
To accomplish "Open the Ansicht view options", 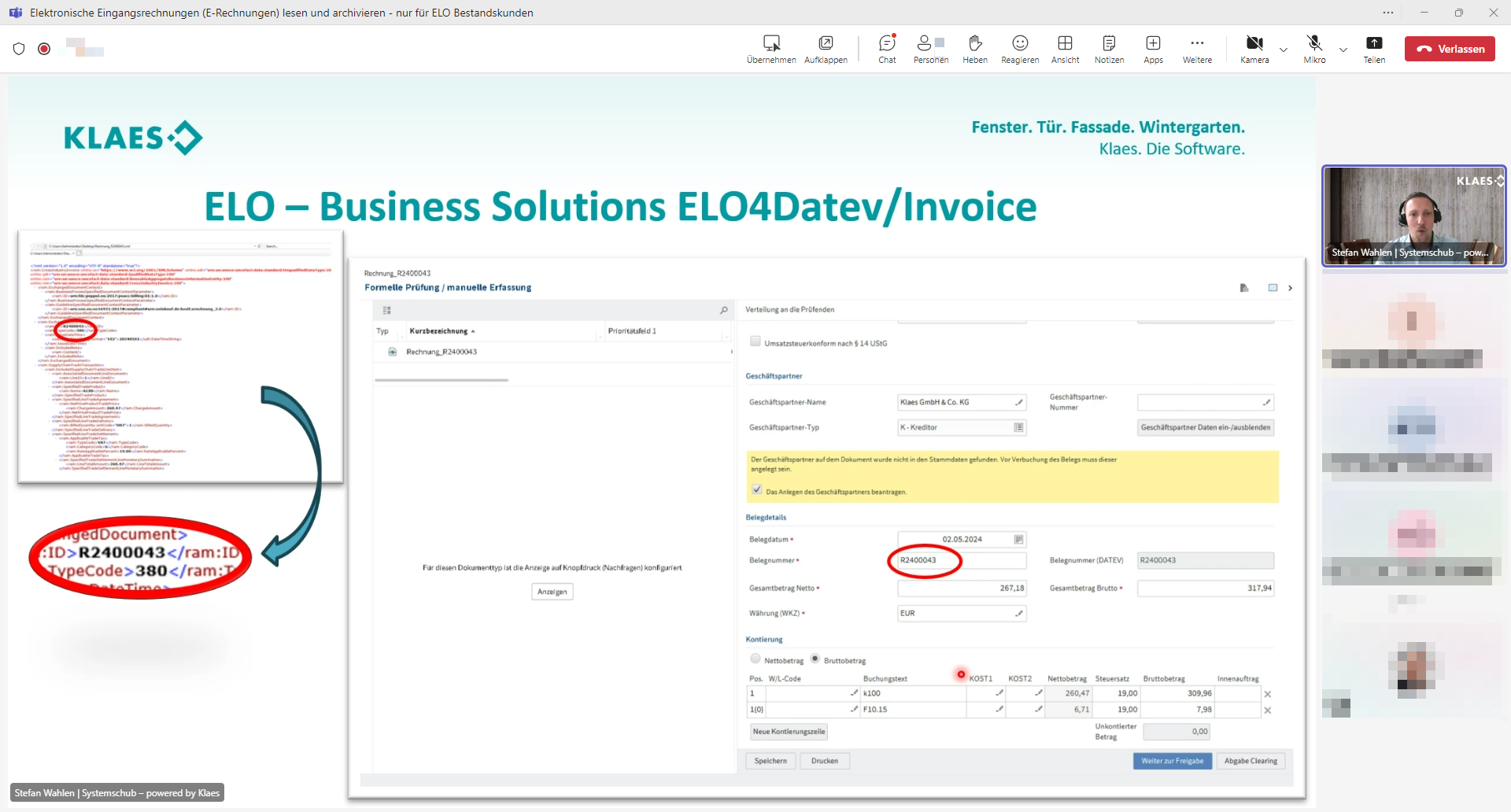I will (x=1065, y=49).
